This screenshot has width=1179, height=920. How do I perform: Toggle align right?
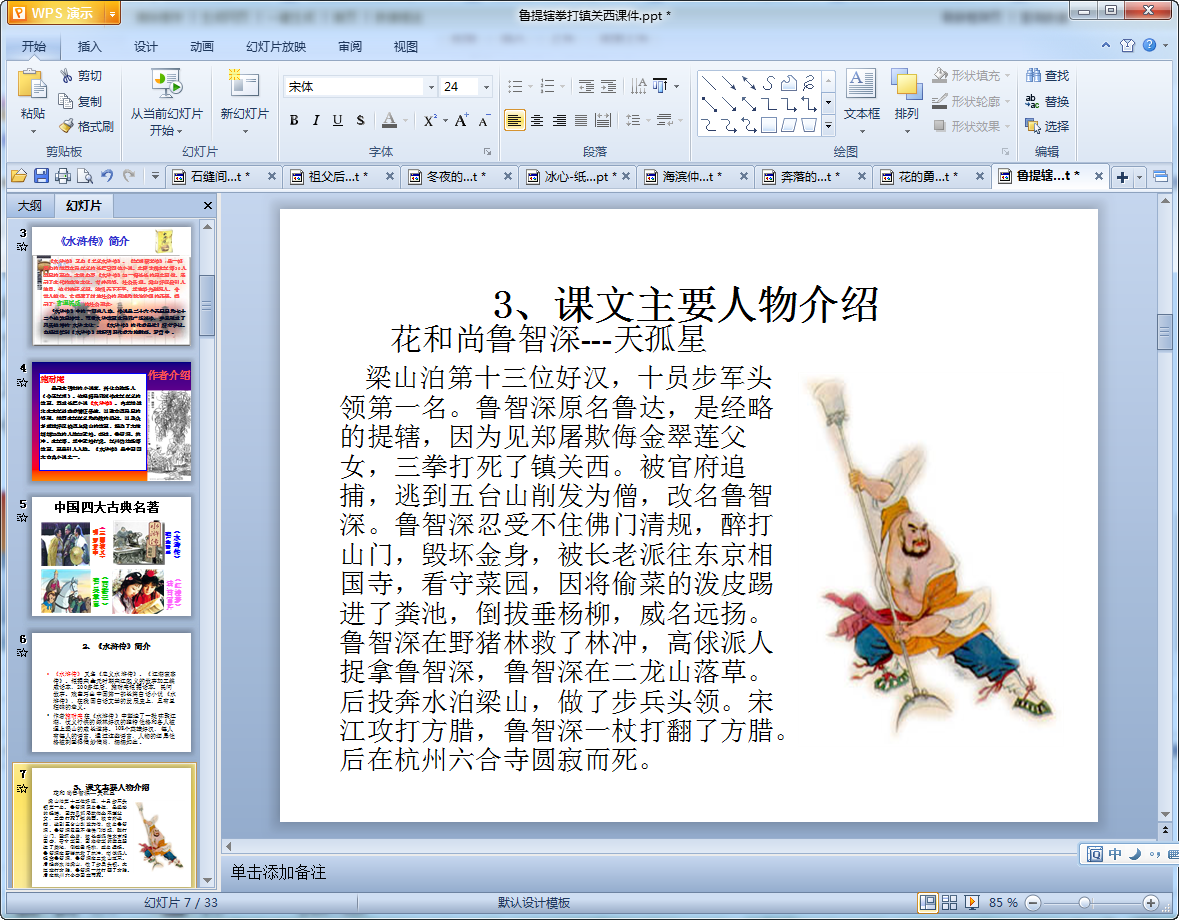559,120
